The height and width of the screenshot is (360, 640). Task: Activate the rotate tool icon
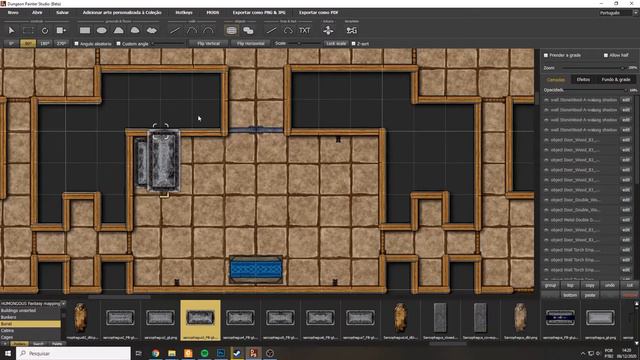(x=44, y=30)
